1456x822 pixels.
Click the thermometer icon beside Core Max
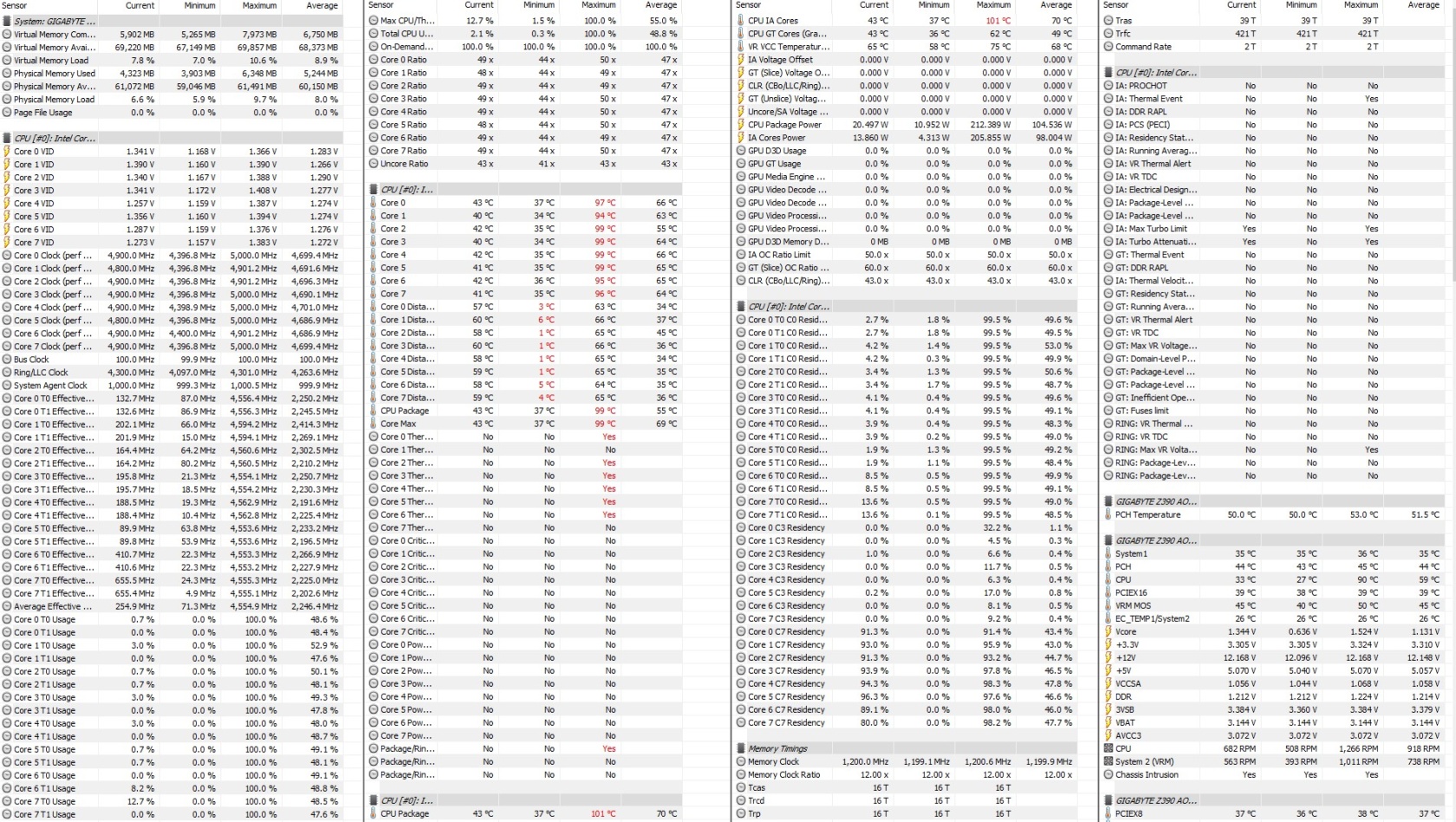374,424
